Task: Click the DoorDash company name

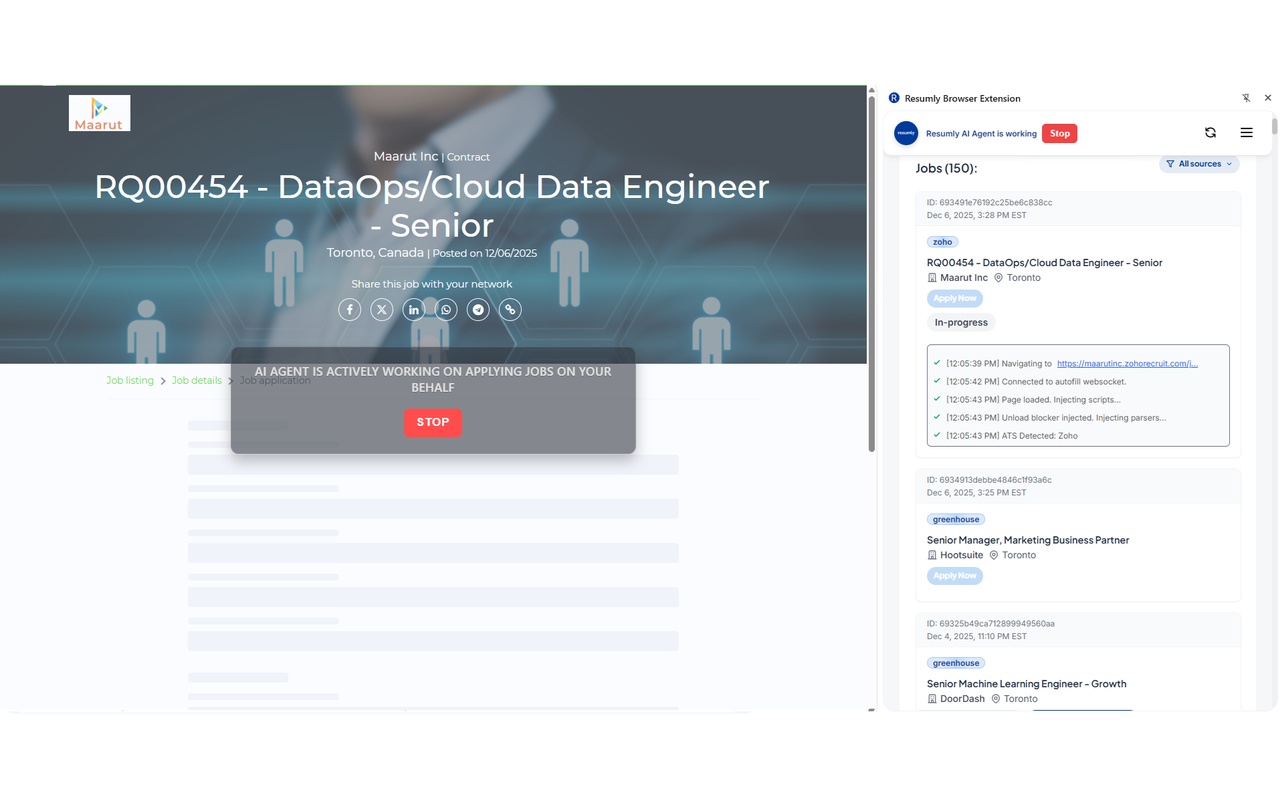Action: pos(962,699)
